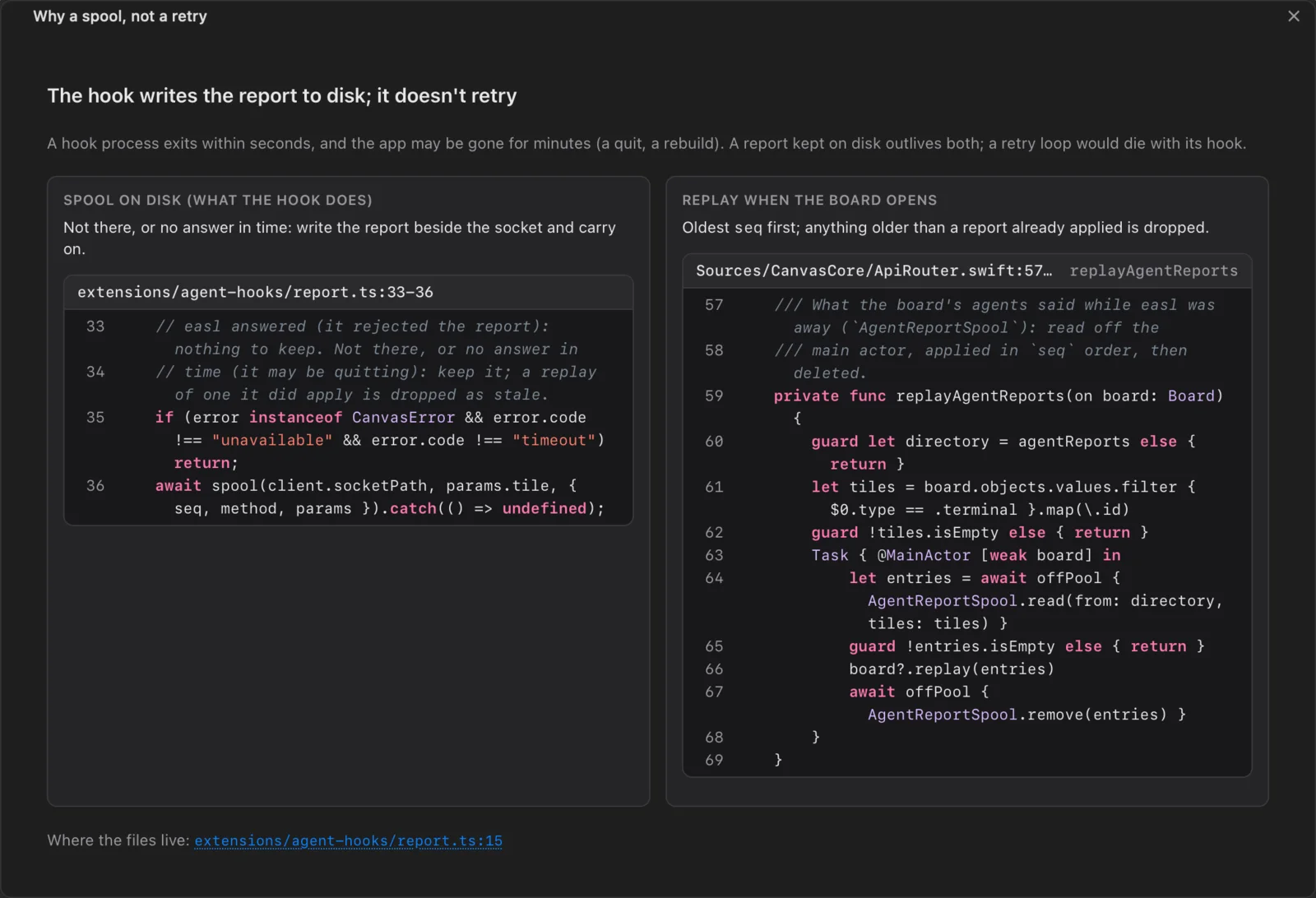The image size is (1316, 898).
Task: Click line number 34 in report.ts
Action: [x=95, y=372]
